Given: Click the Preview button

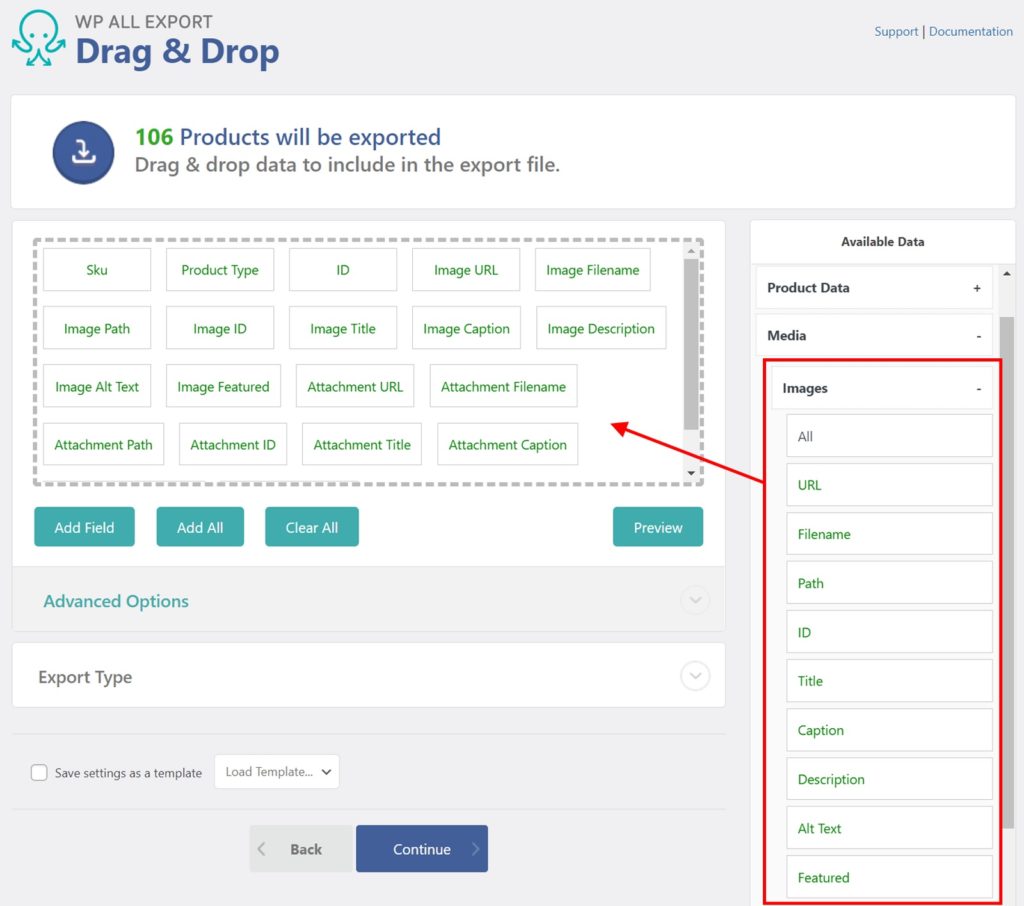Looking at the screenshot, I should point(657,526).
